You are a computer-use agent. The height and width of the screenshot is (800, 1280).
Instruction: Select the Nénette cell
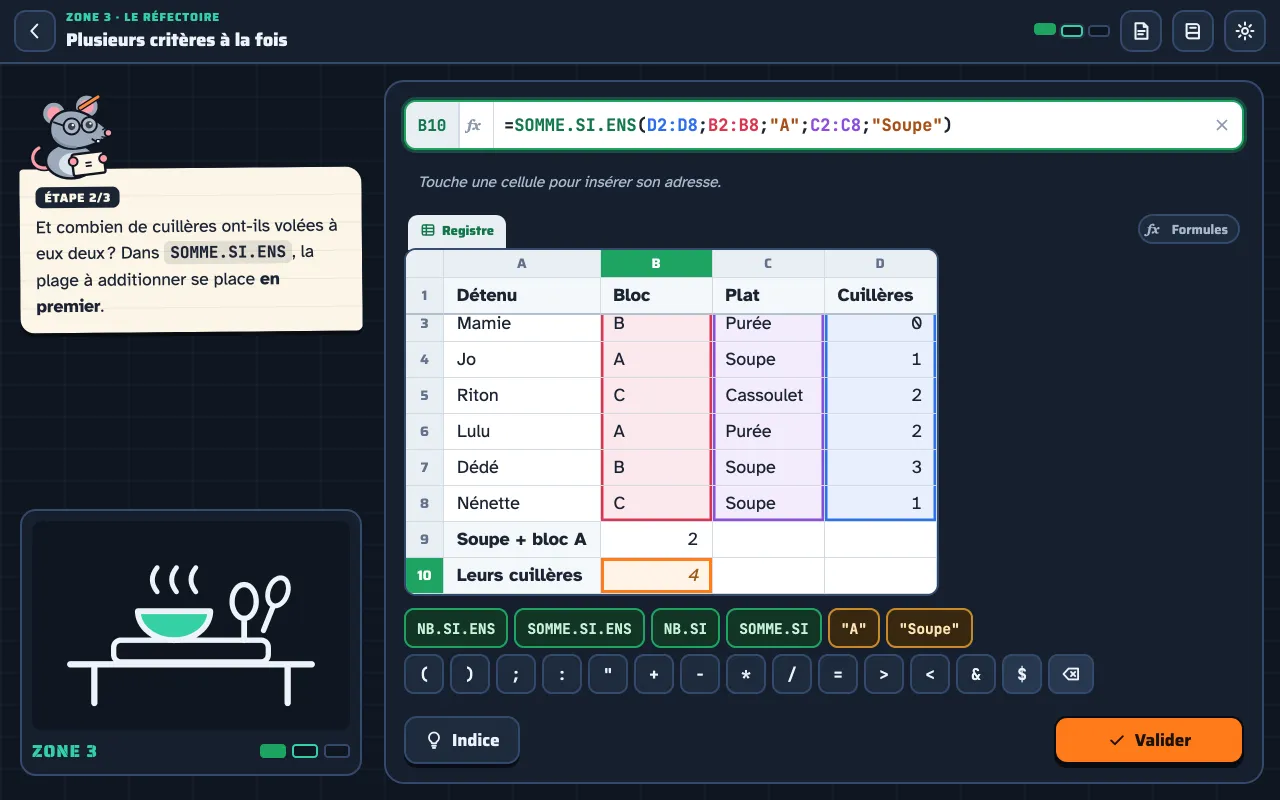522,503
